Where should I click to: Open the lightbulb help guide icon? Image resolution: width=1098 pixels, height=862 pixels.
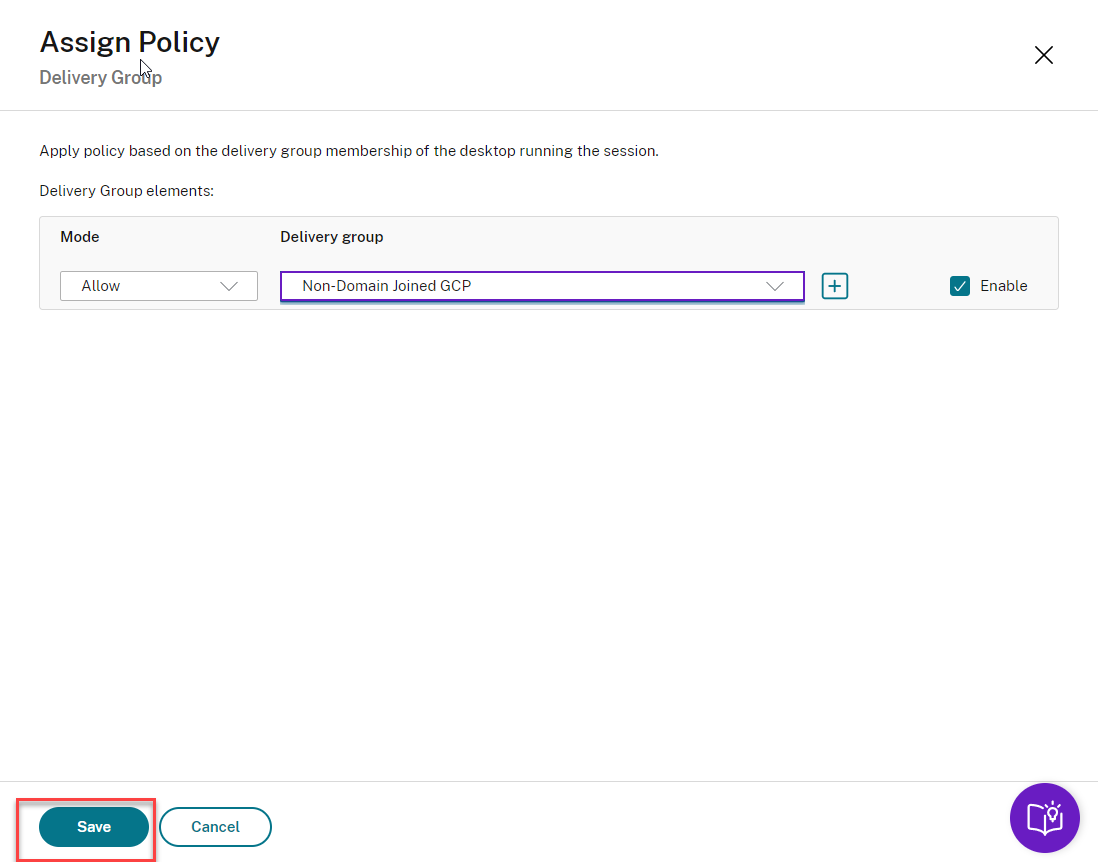coord(1045,817)
